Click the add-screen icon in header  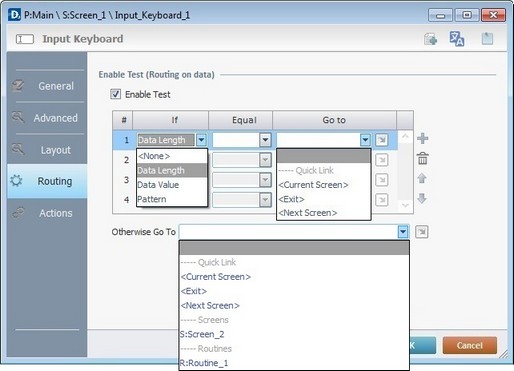point(430,39)
